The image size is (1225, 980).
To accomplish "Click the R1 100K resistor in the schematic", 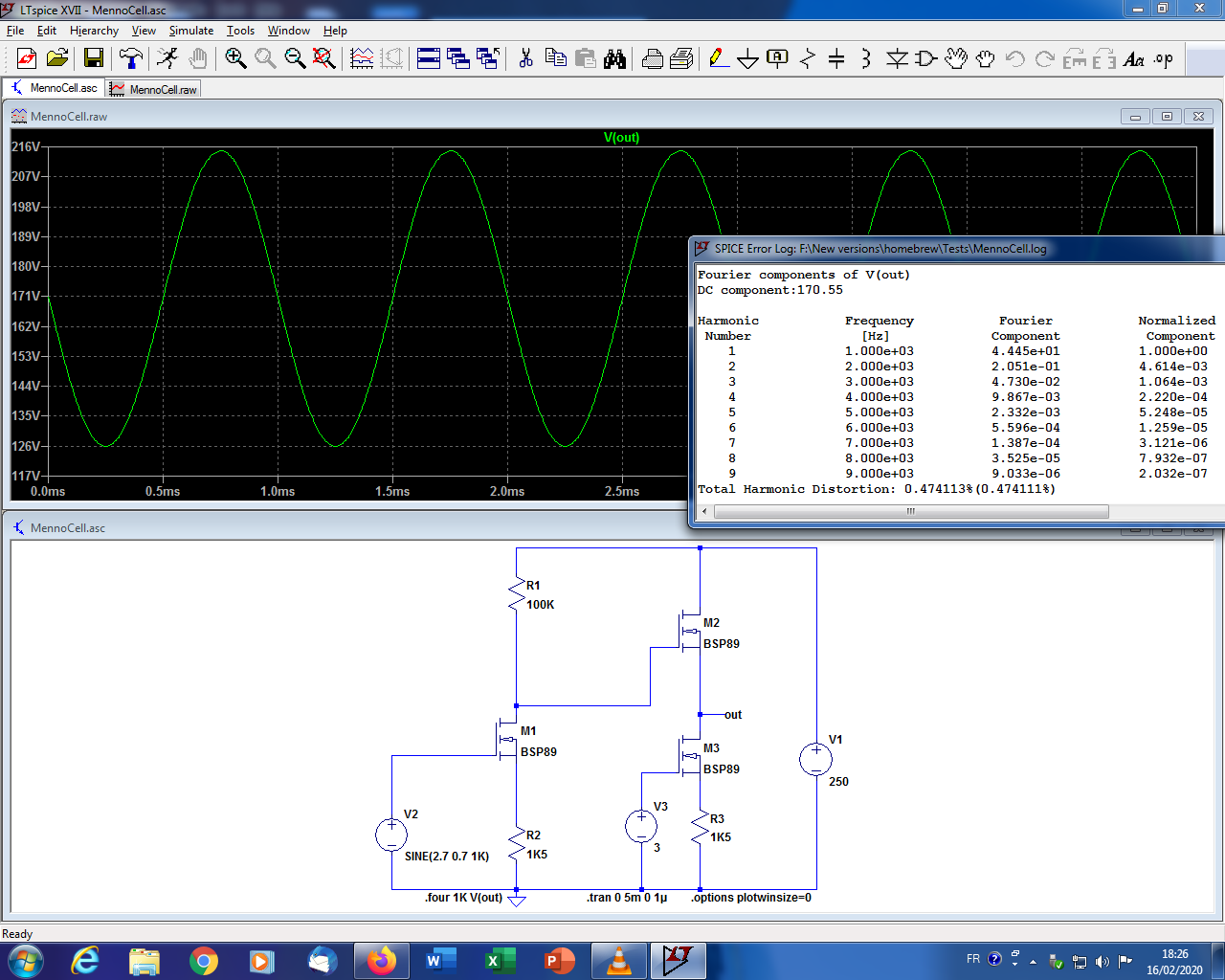I will 518,594.
